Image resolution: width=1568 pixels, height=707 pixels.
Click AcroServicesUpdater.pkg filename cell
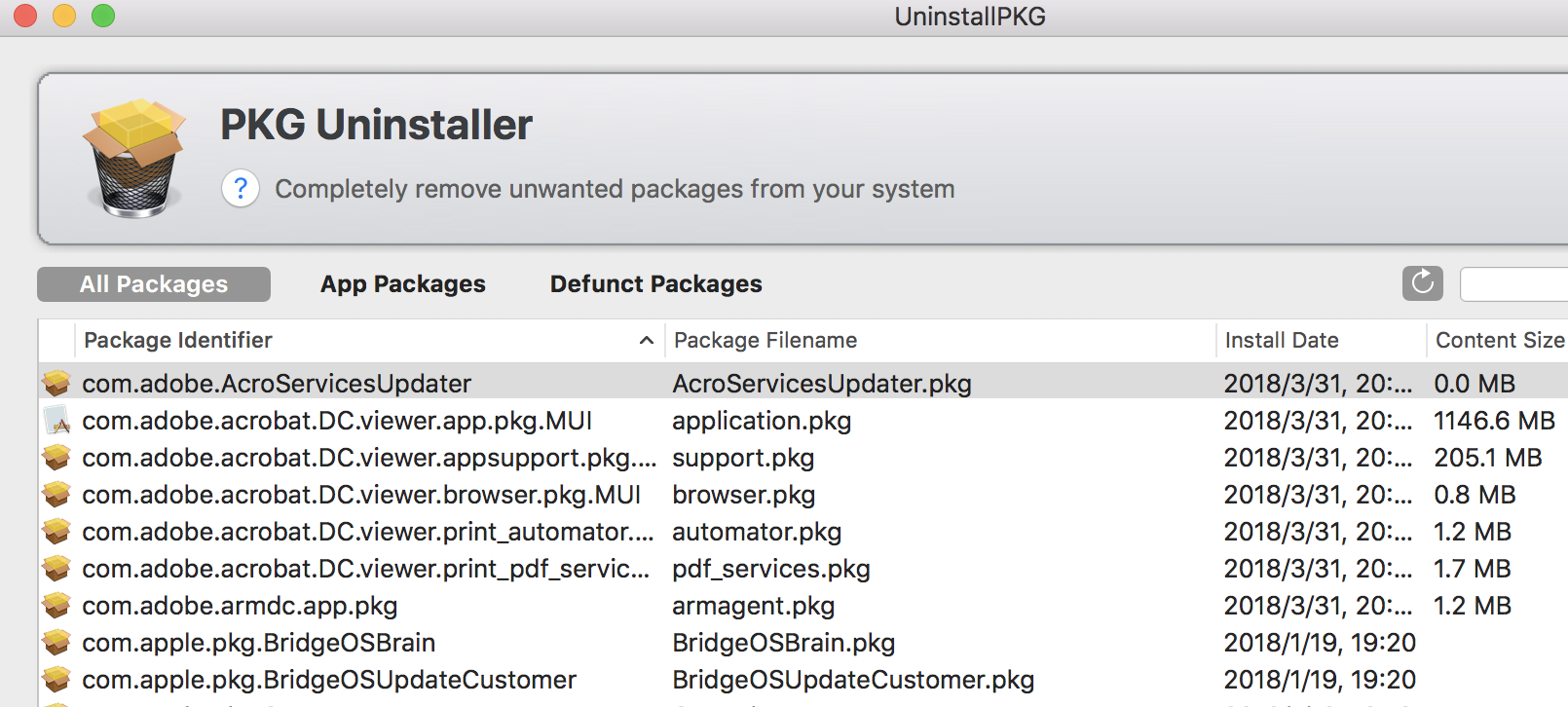tap(822, 384)
